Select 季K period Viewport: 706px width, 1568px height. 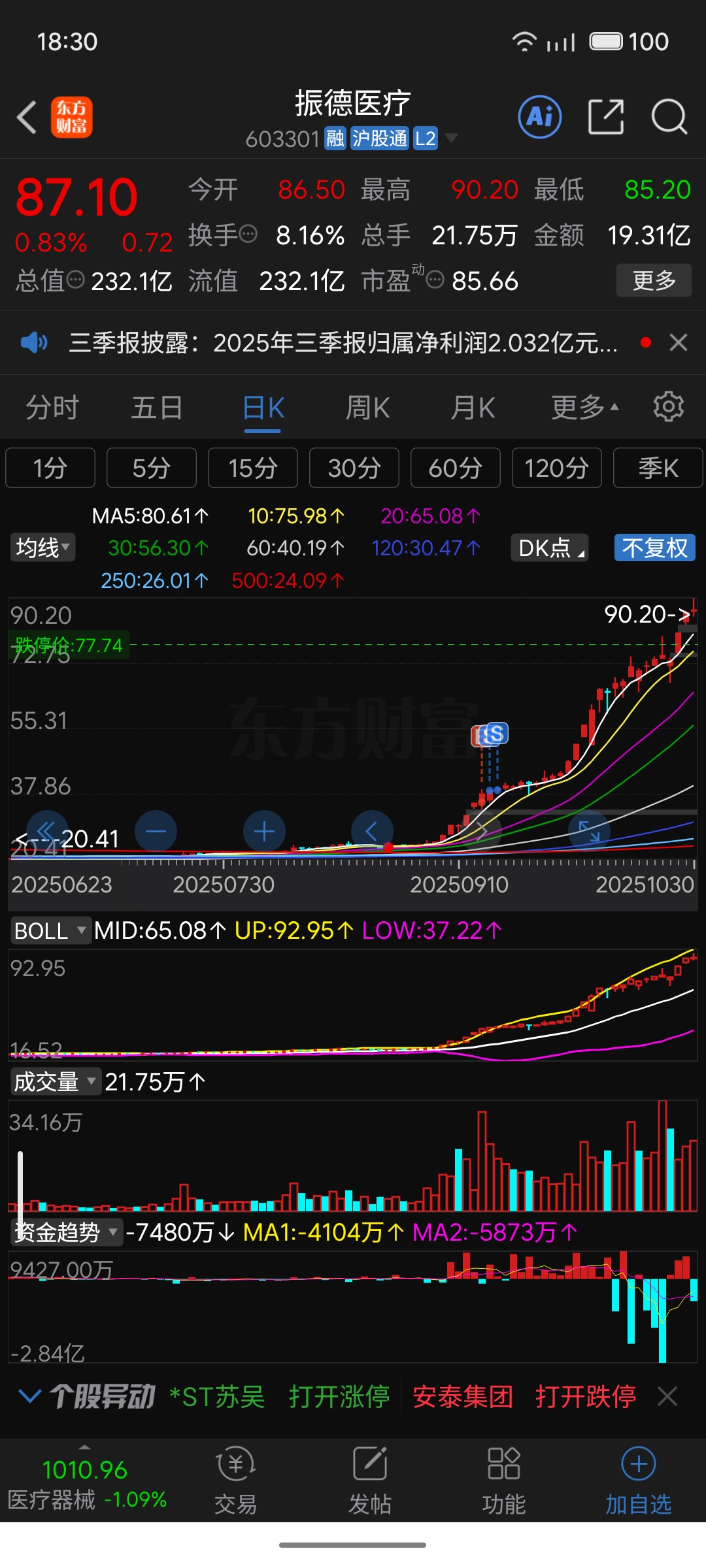658,468
